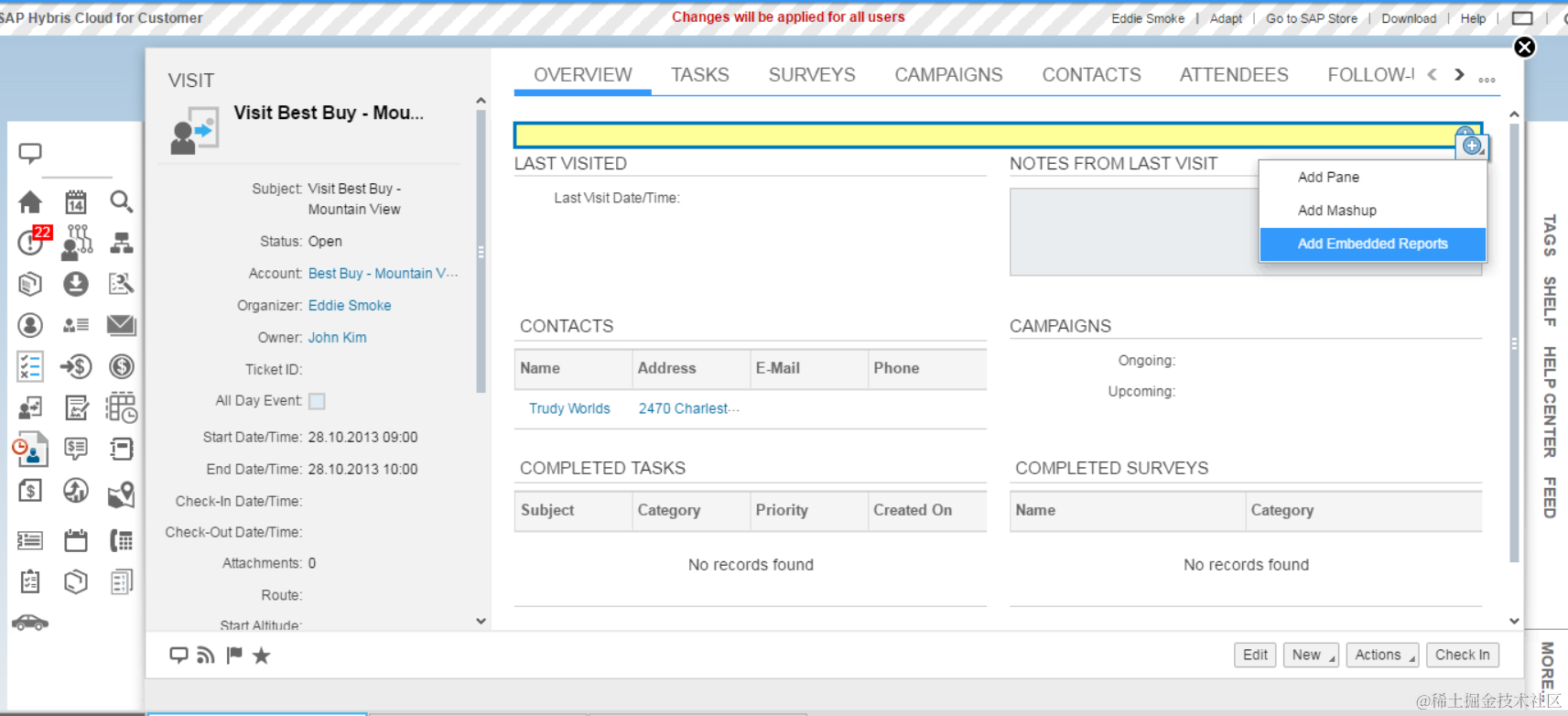Open 2470 Charlest address link
Image resolution: width=1568 pixels, height=716 pixels.
pyautogui.click(x=688, y=408)
